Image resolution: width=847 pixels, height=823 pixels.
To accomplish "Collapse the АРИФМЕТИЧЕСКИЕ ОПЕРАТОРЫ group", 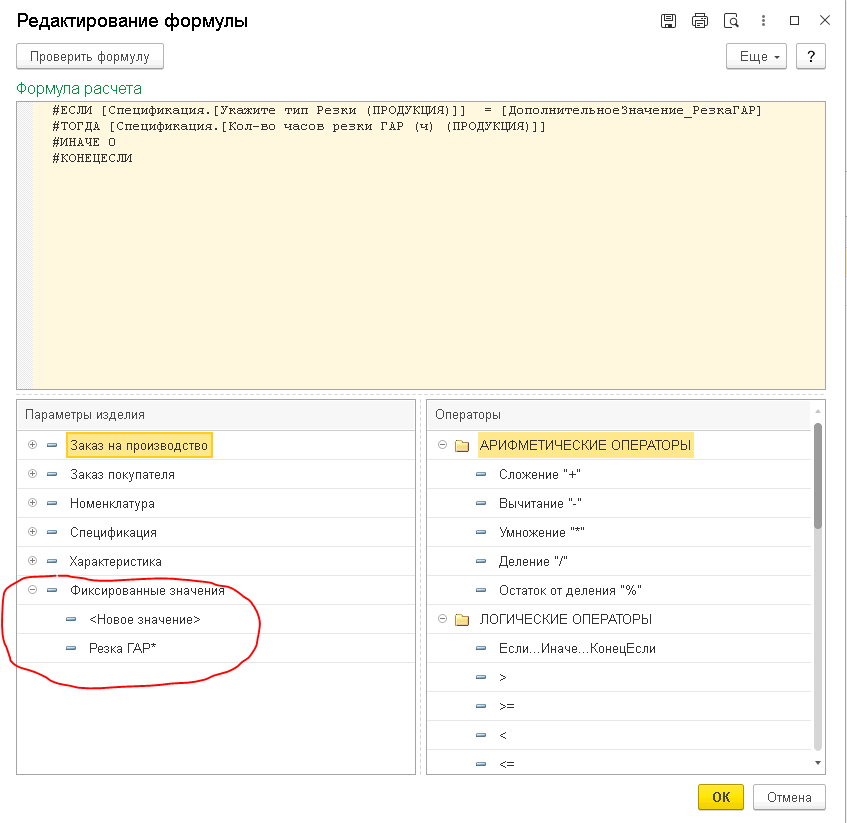I will pos(442,446).
